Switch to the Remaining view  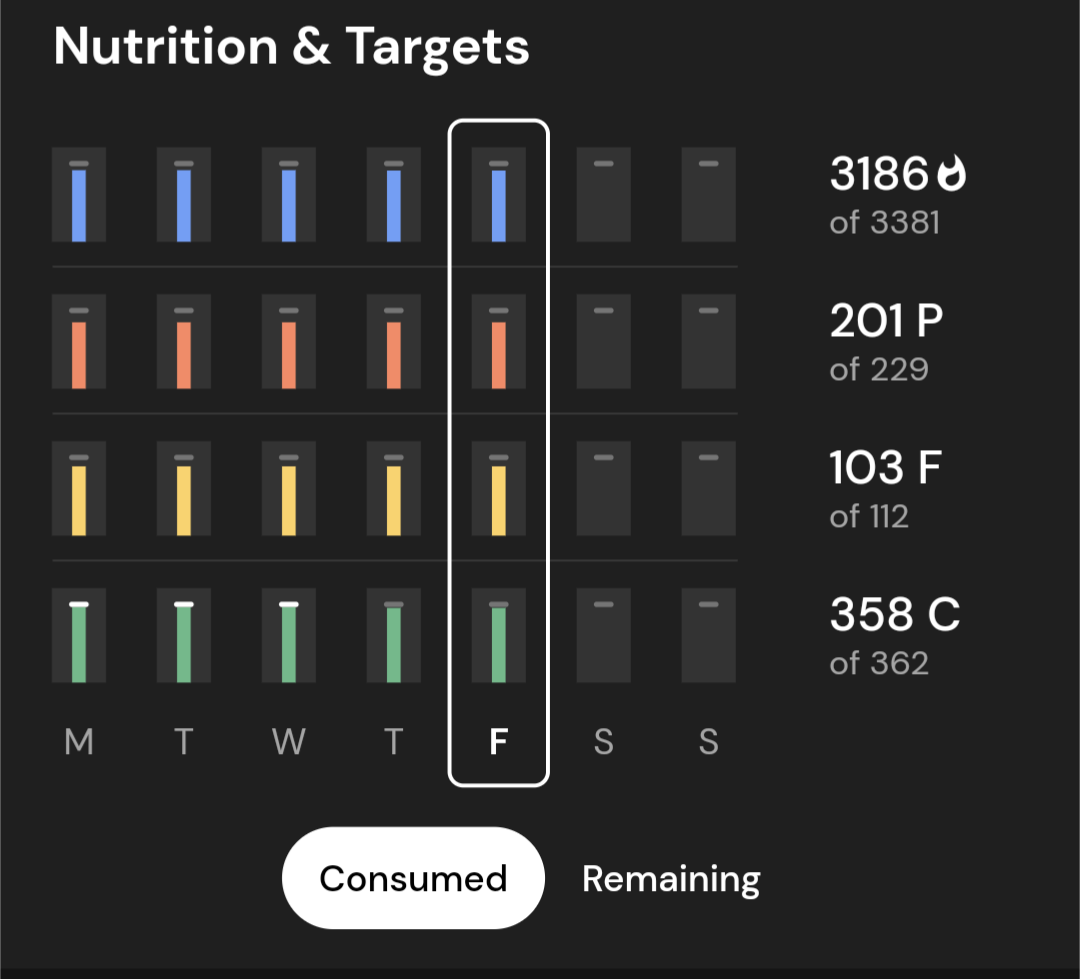click(671, 878)
